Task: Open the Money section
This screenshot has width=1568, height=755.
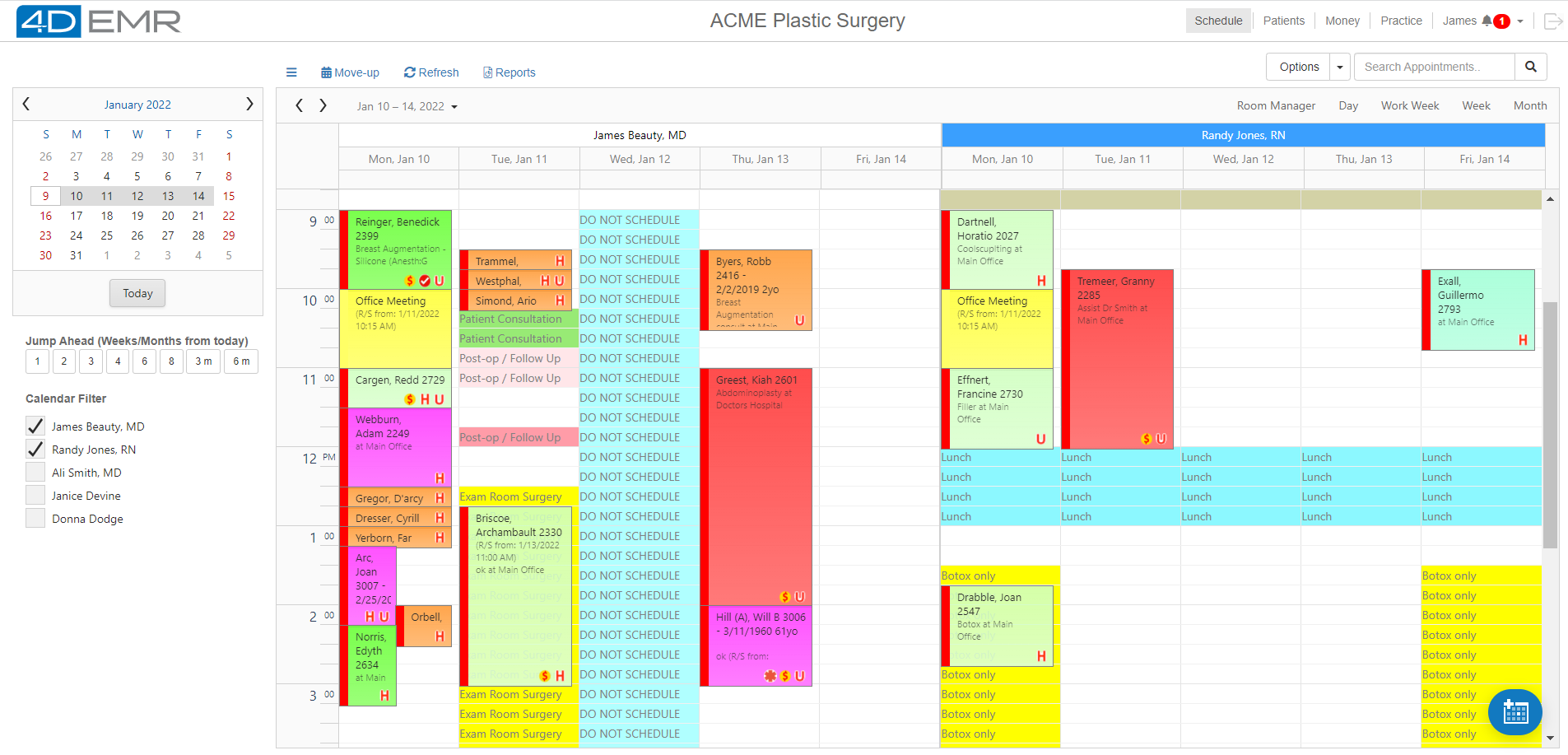Action: click(x=1342, y=21)
